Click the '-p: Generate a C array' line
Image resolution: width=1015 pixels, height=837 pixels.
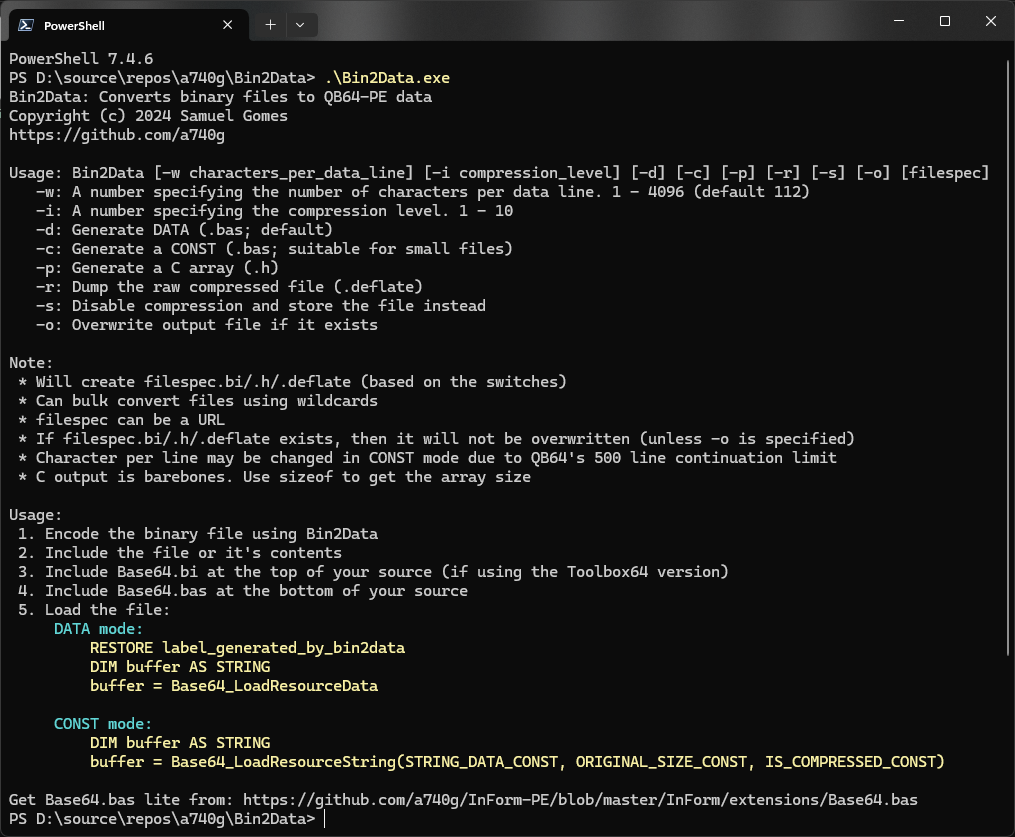(157, 267)
